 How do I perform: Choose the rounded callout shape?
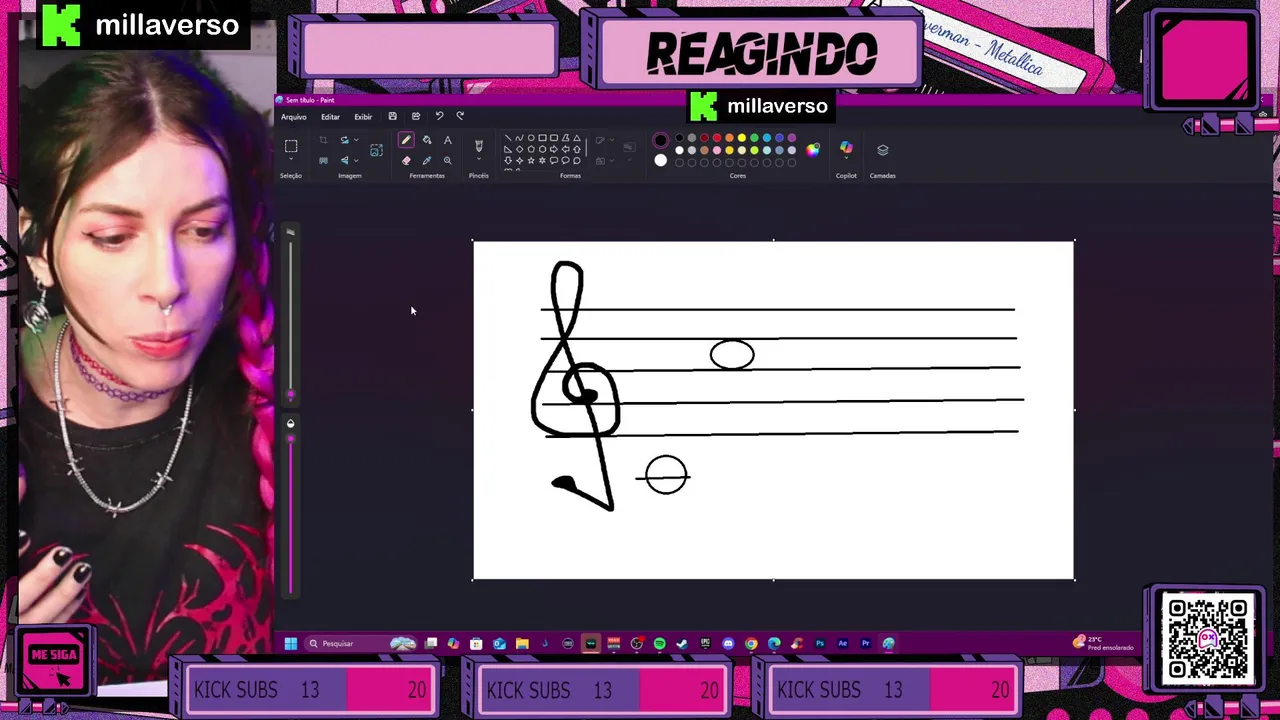click(554, 161)
